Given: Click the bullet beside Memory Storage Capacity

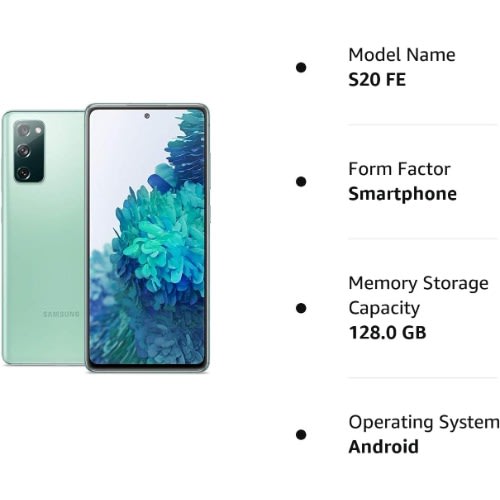Looking at the screenshot, I should point(301,308).
